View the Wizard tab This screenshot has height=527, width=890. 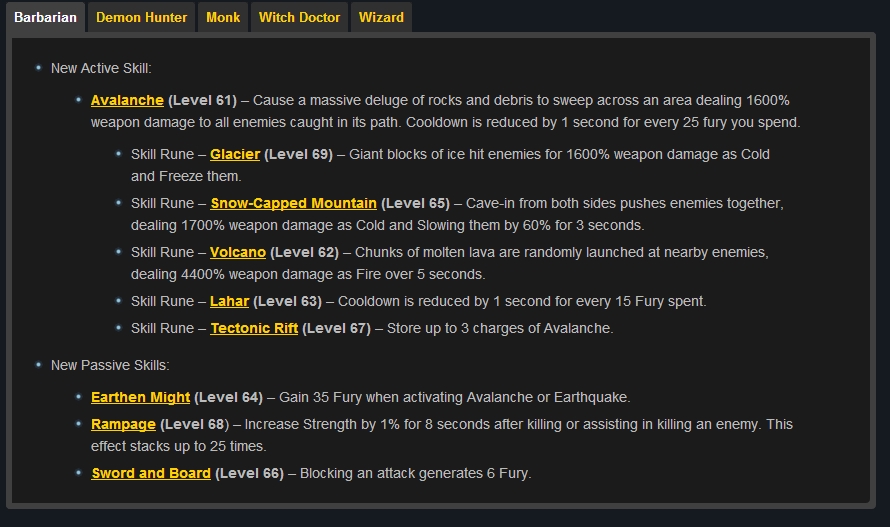click(381, 17)
